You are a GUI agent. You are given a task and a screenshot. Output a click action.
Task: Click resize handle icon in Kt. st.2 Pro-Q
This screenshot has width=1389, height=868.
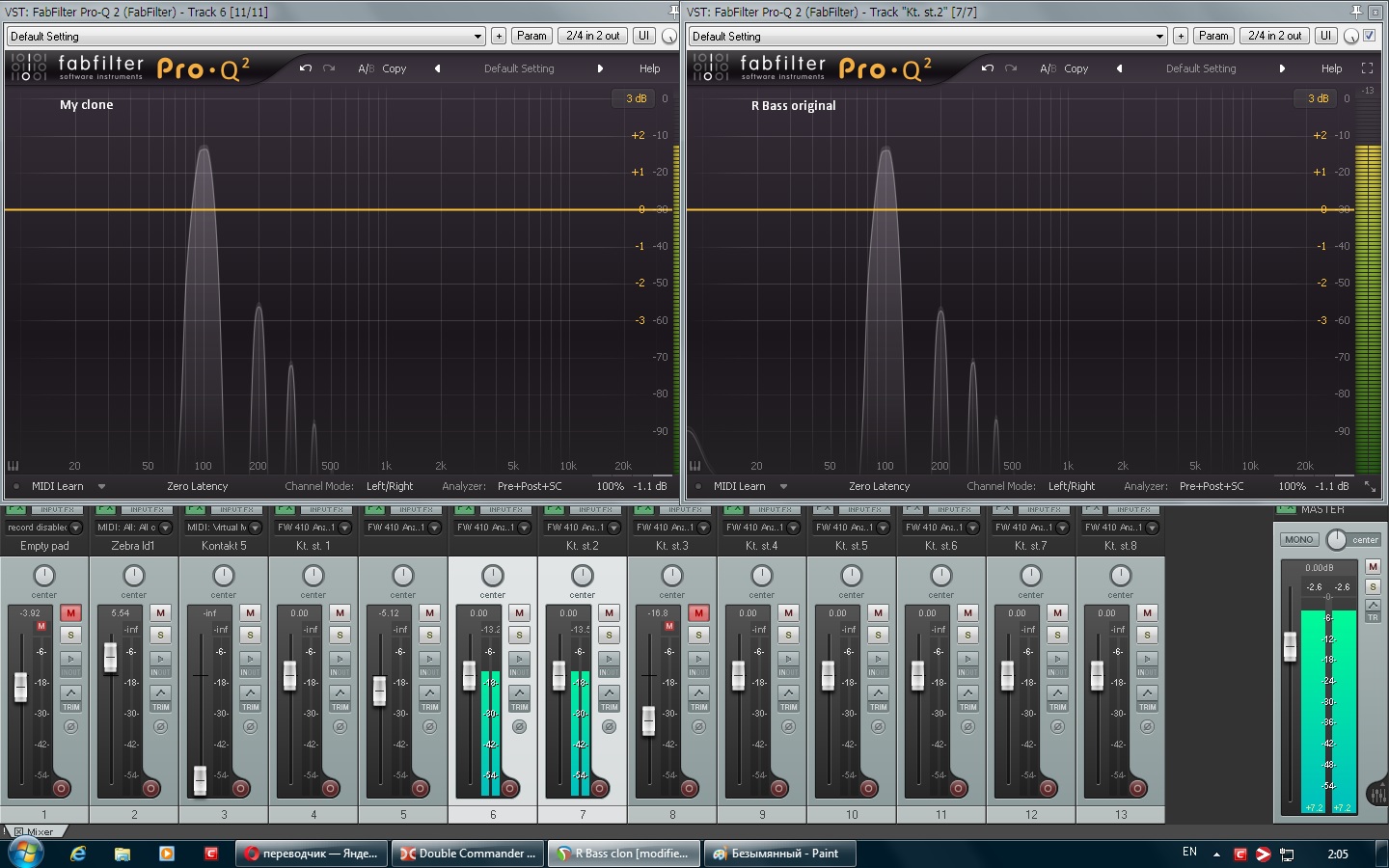[1370, 486]
